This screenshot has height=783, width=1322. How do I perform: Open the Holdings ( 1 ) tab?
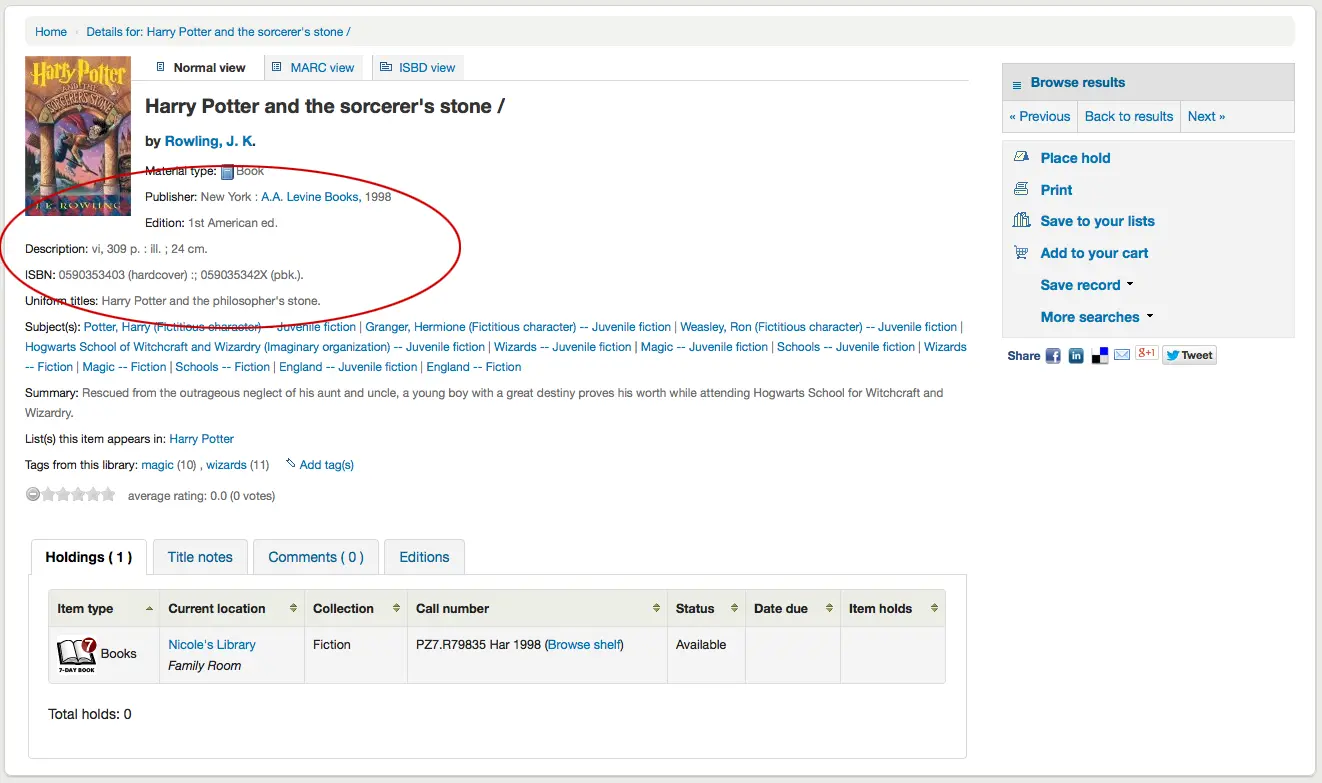pos(89,557)
